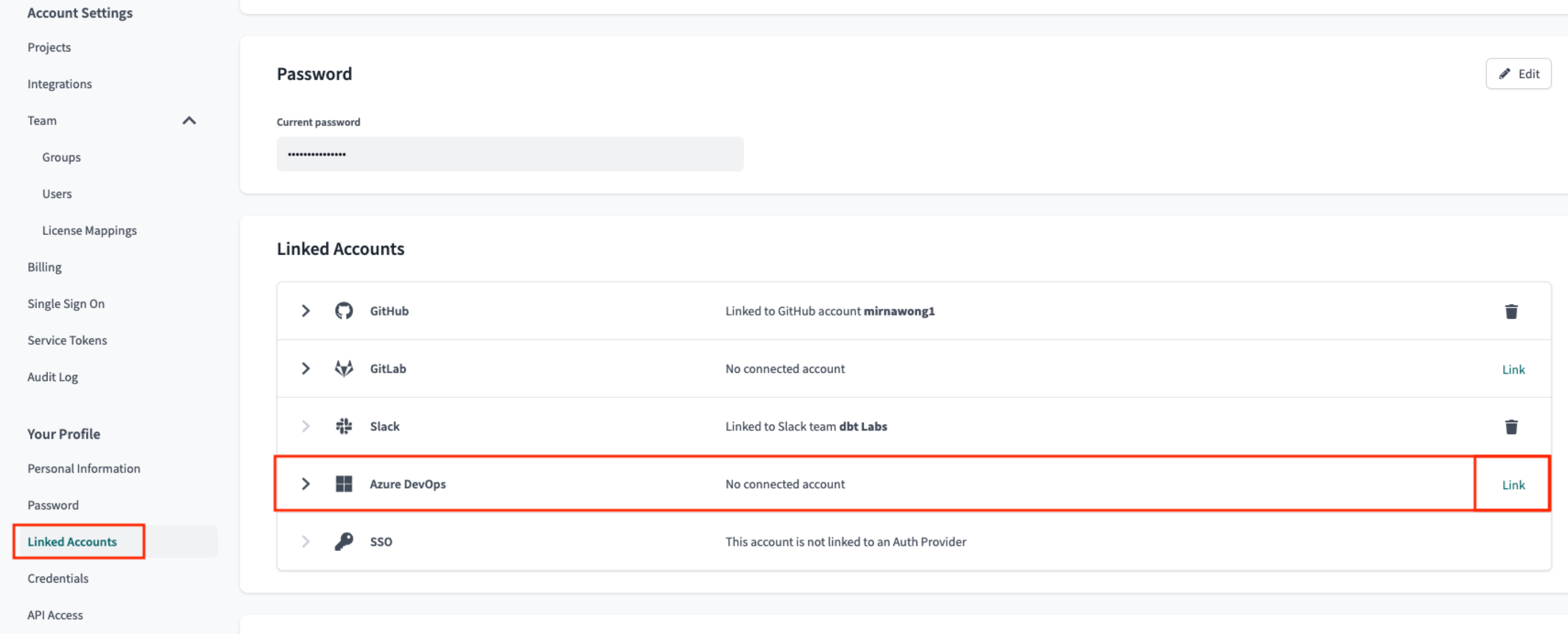Remove the Slack team link via trash
Screen dimensions: 1568x634
click(x=1511, y=427)
